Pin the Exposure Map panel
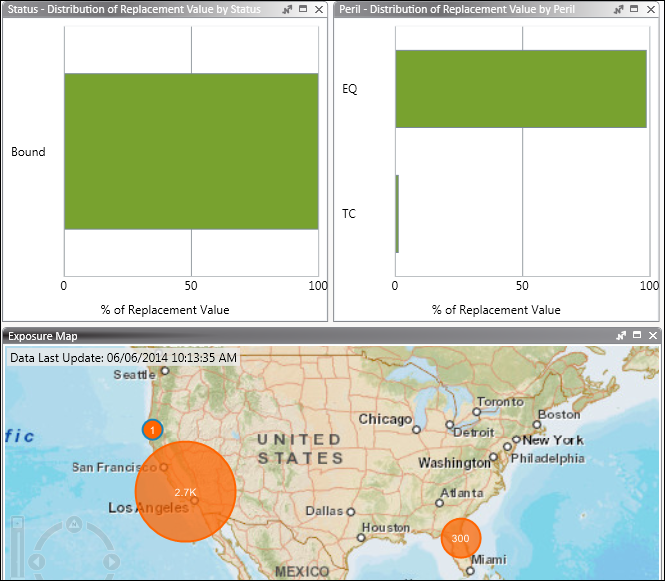 point(621,336)
